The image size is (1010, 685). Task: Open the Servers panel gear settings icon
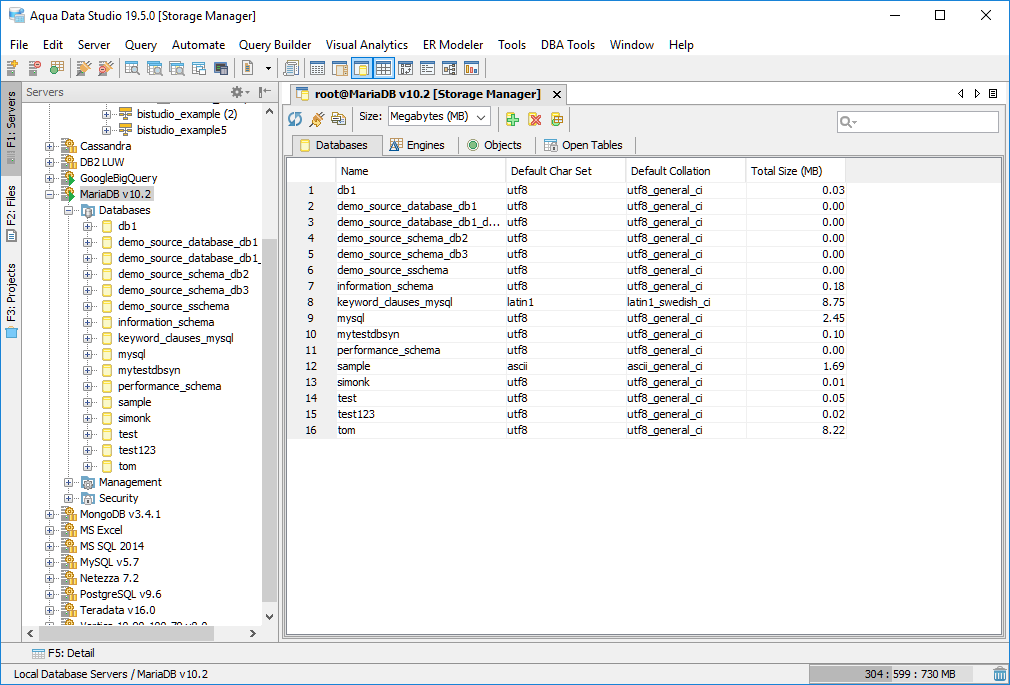coord(239,92)
